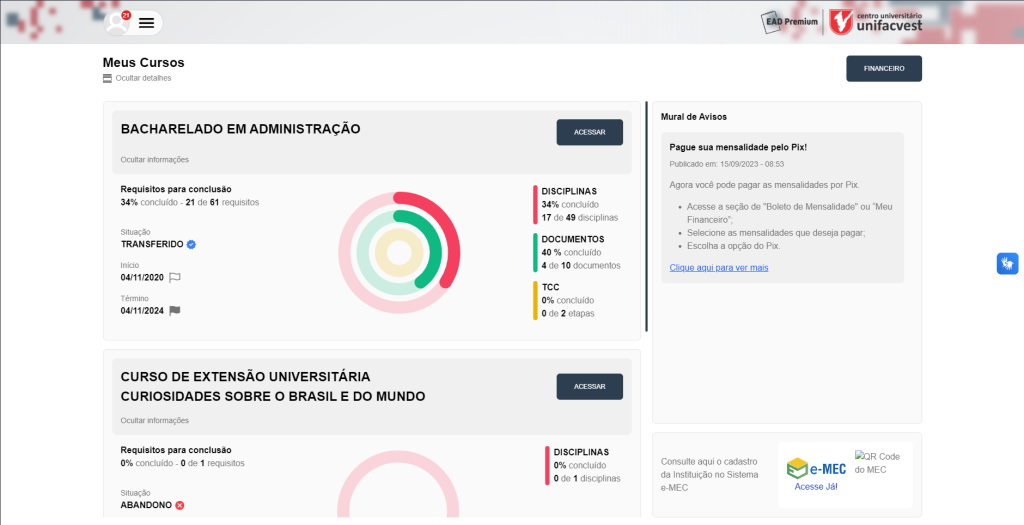Viewport: 1024px width, 525px height.
Task: Click the Acesse Já! e-MEC link
Action: pyautogui.click(x=816, y=487)
